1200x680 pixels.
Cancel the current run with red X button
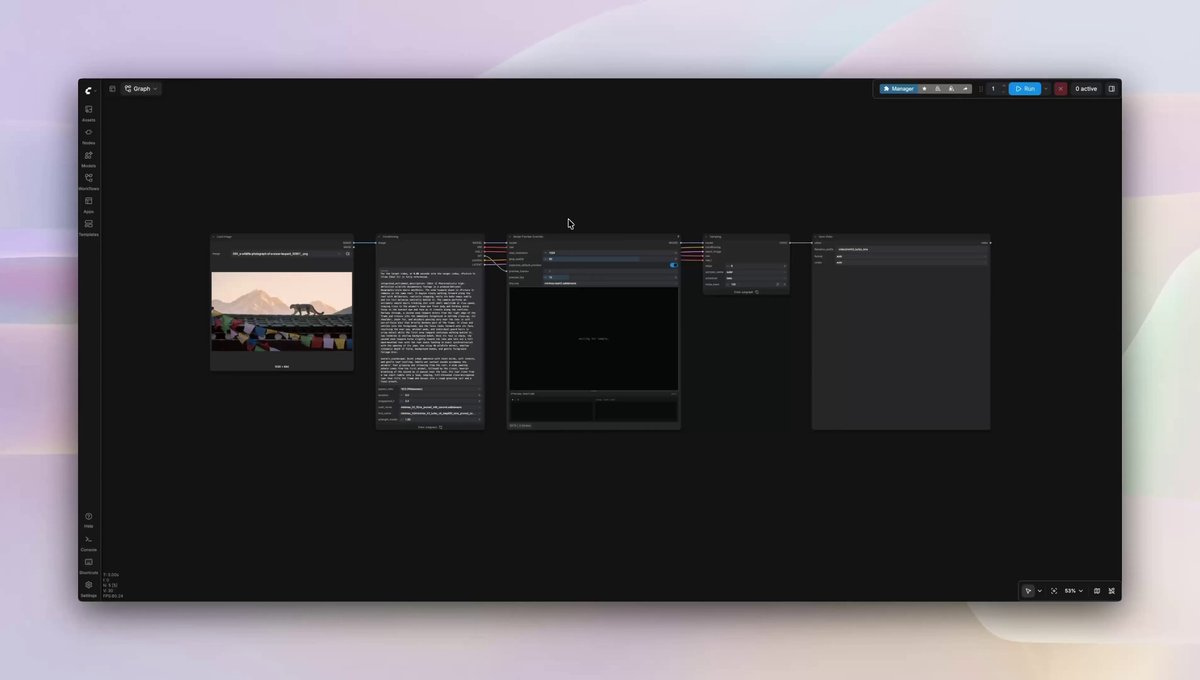(1061, 89)
